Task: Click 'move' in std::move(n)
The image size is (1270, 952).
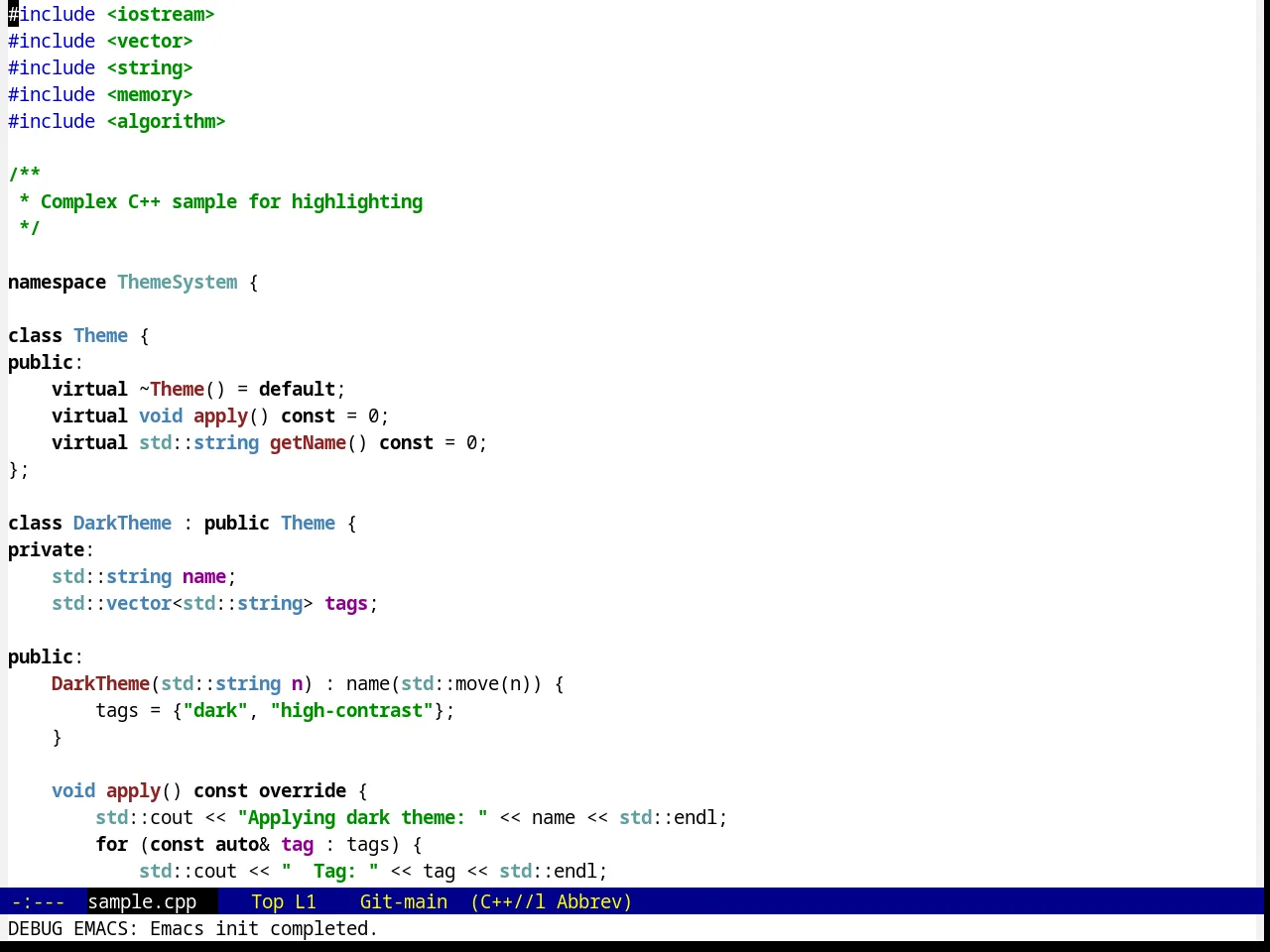Action: click(477, 683)
